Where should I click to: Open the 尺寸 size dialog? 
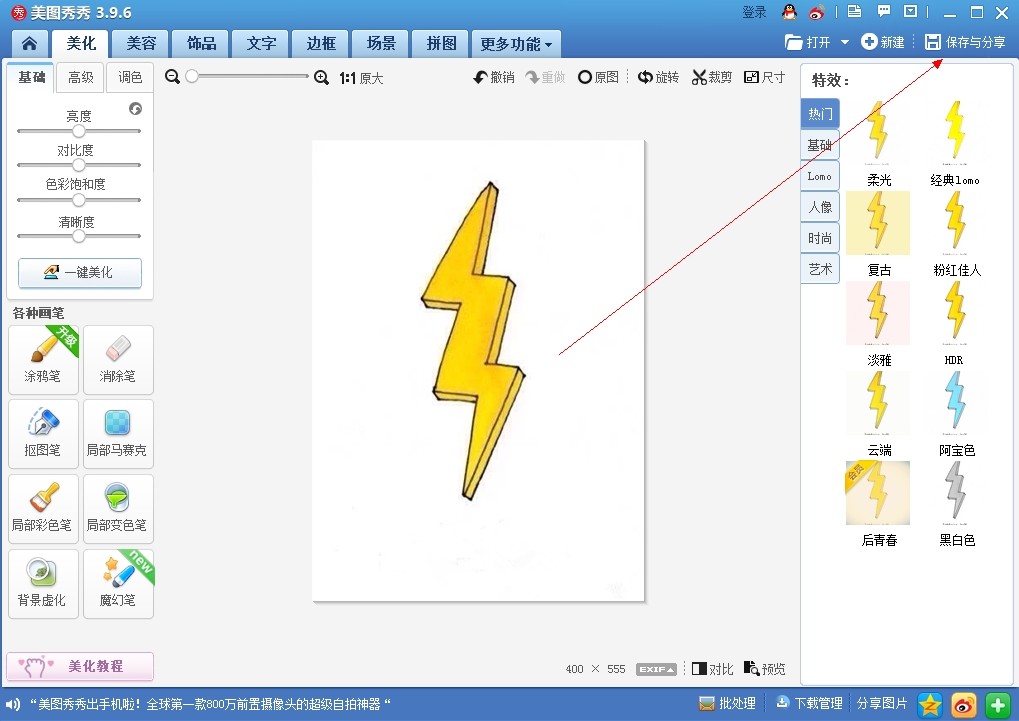pyautogui.click(x=764, y=77)
